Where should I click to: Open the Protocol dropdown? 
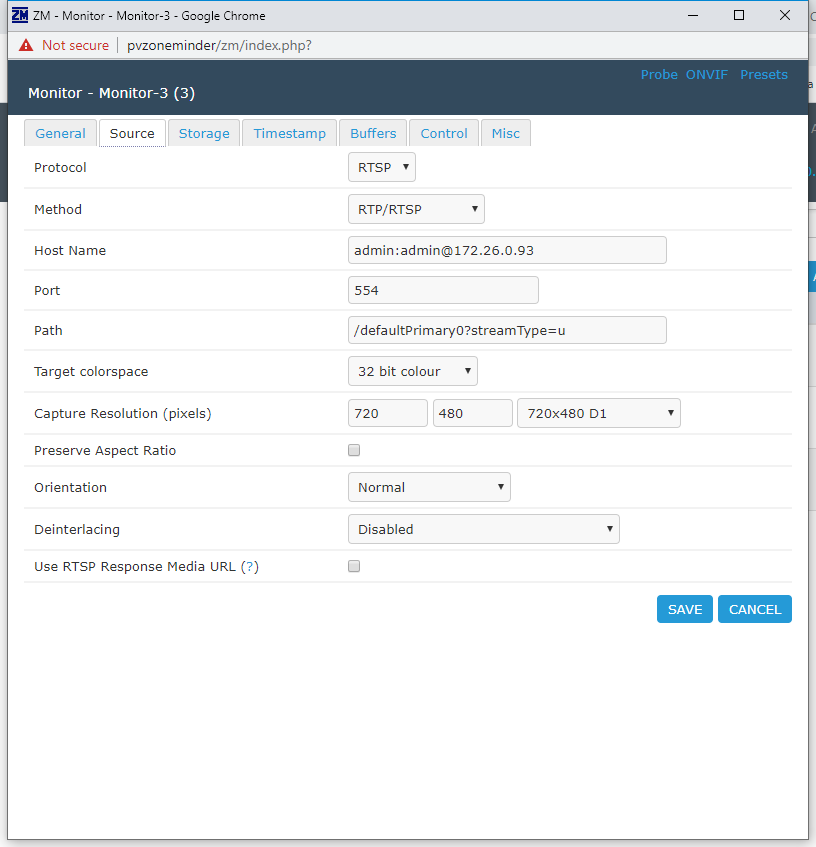click(x=382, y=167)
